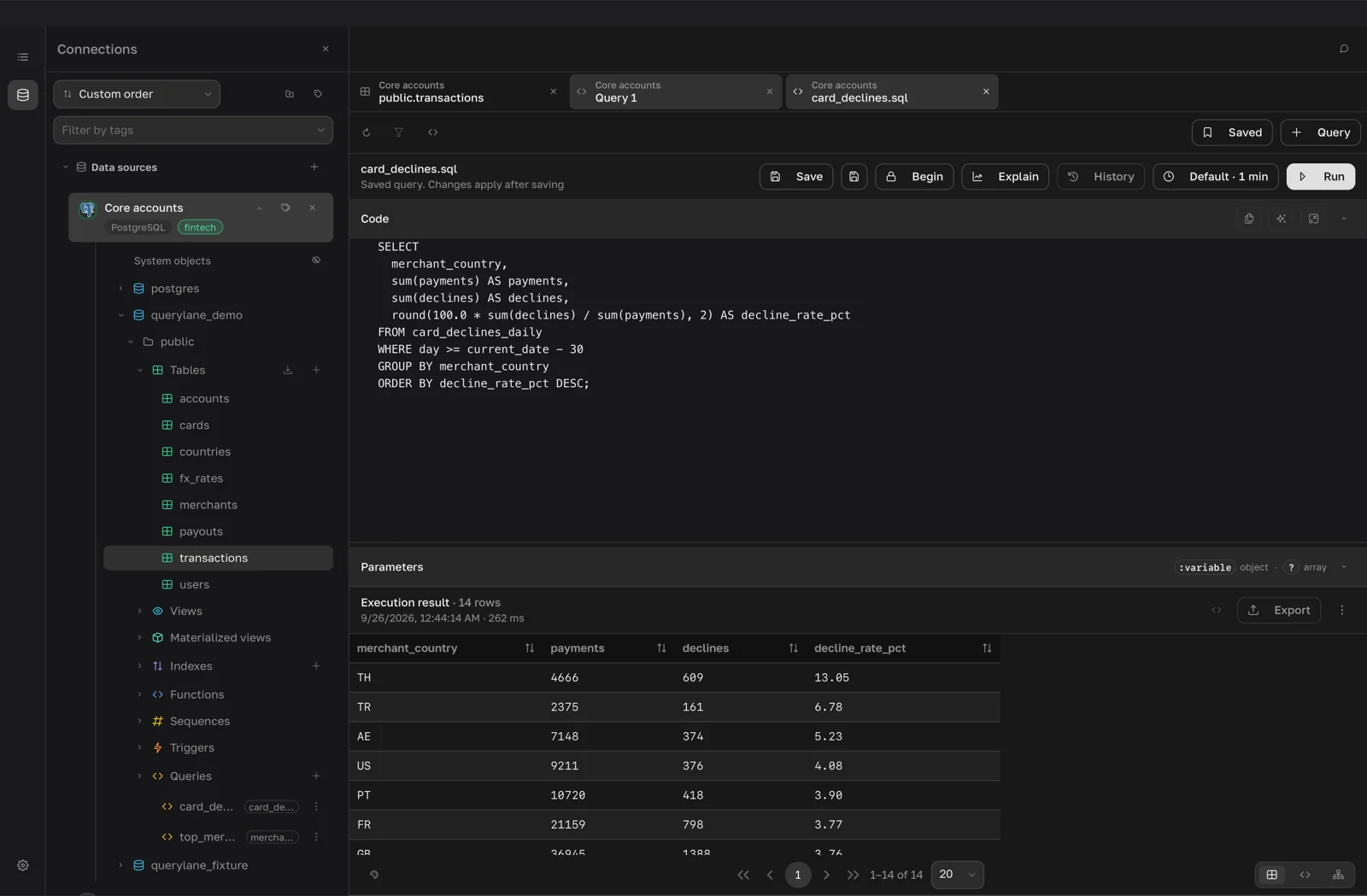The height and width of the screenshot is (896, 1367).
Task: Open the execution result more options menu
Action: pos(1342,610)
